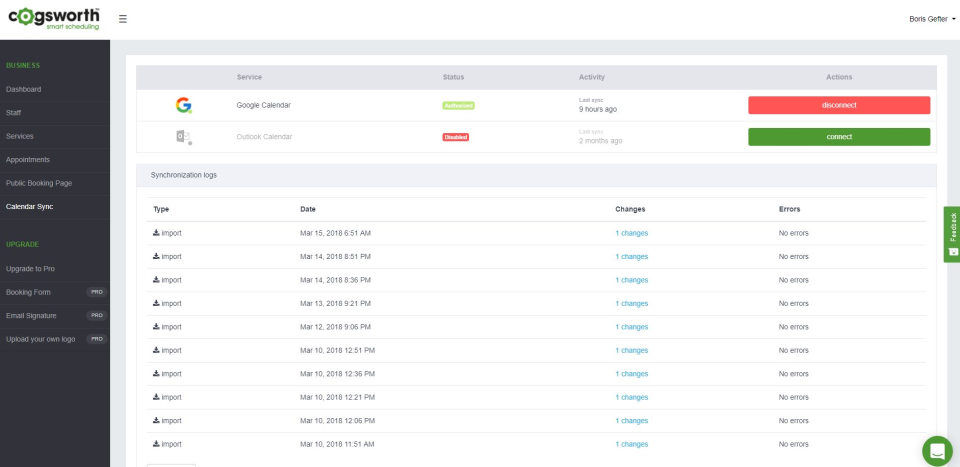Viewport: 960px width, 467px height.
Task: Click the Google Calendar logo icon
Action: point(184,105)
